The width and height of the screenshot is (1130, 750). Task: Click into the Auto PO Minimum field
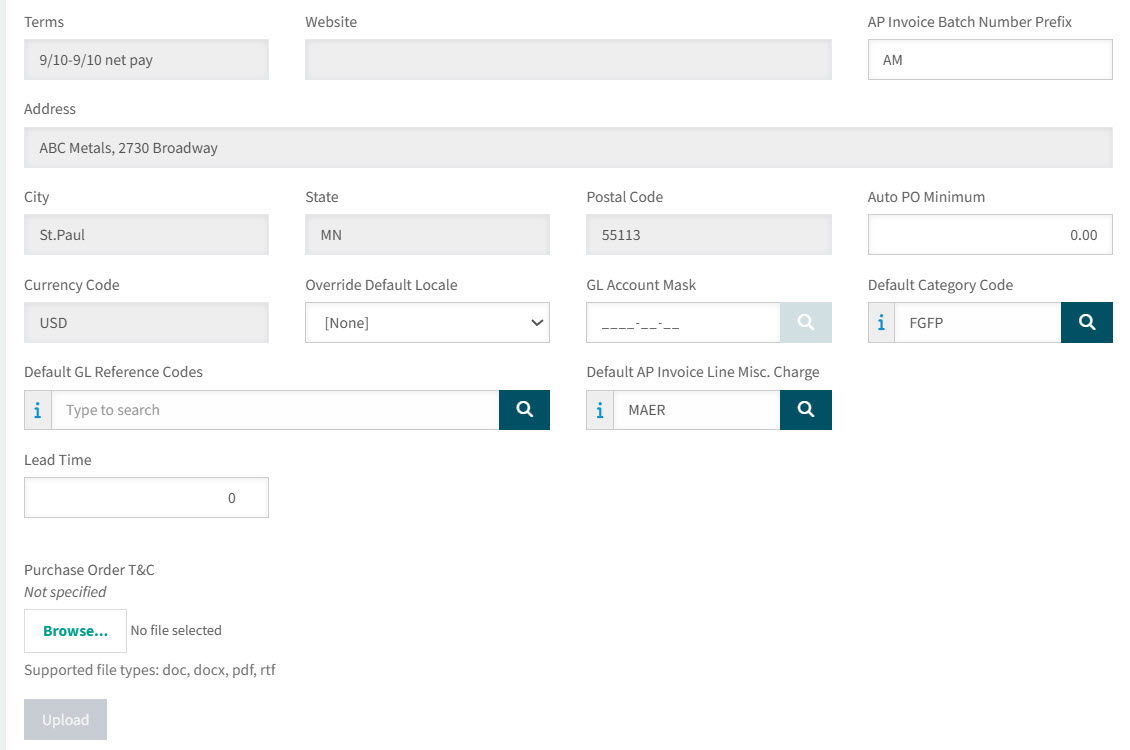coord(989,235)
